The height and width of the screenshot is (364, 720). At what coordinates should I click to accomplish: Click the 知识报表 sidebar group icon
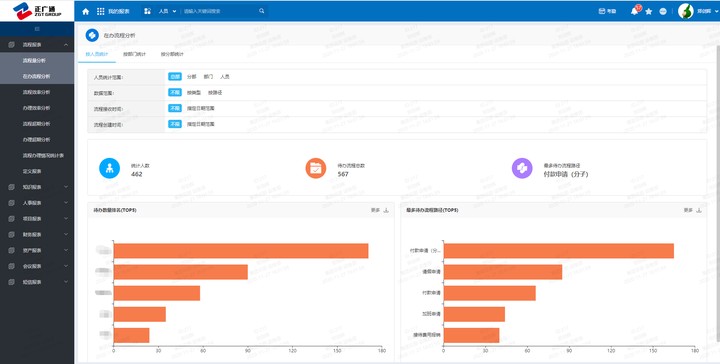pyautogui.click(x=11, y=187)
